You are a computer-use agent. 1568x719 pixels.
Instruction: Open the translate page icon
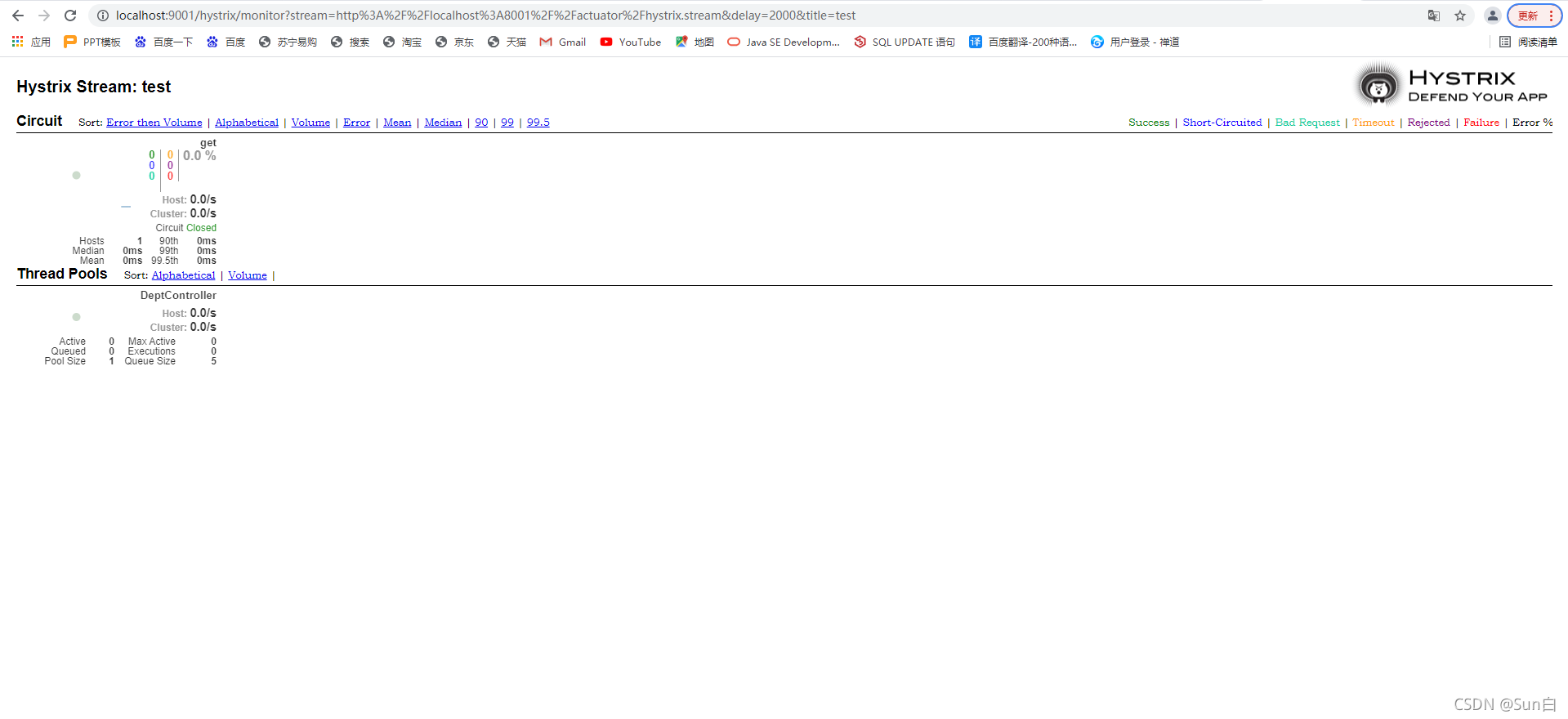pyautogui.click(x=1434, y=16)
